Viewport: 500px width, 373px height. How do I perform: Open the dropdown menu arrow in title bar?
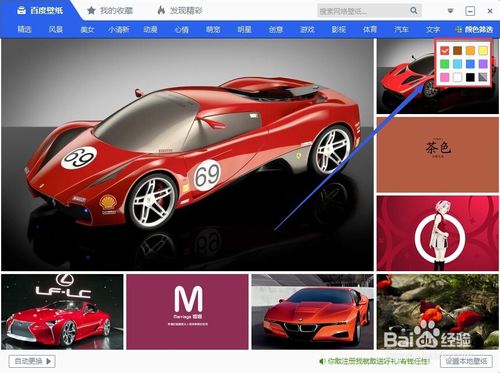point(450,11)
